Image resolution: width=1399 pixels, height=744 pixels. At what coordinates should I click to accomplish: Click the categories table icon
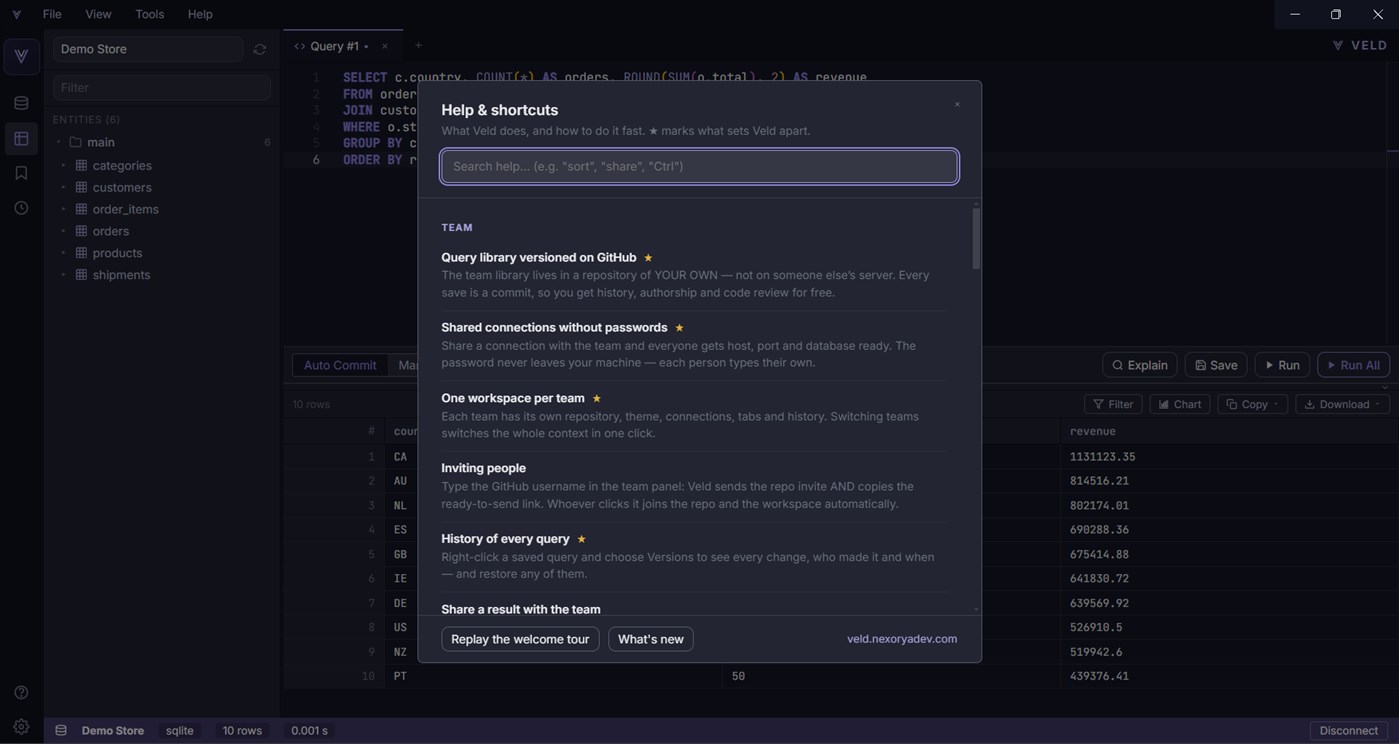pos(81,165)
